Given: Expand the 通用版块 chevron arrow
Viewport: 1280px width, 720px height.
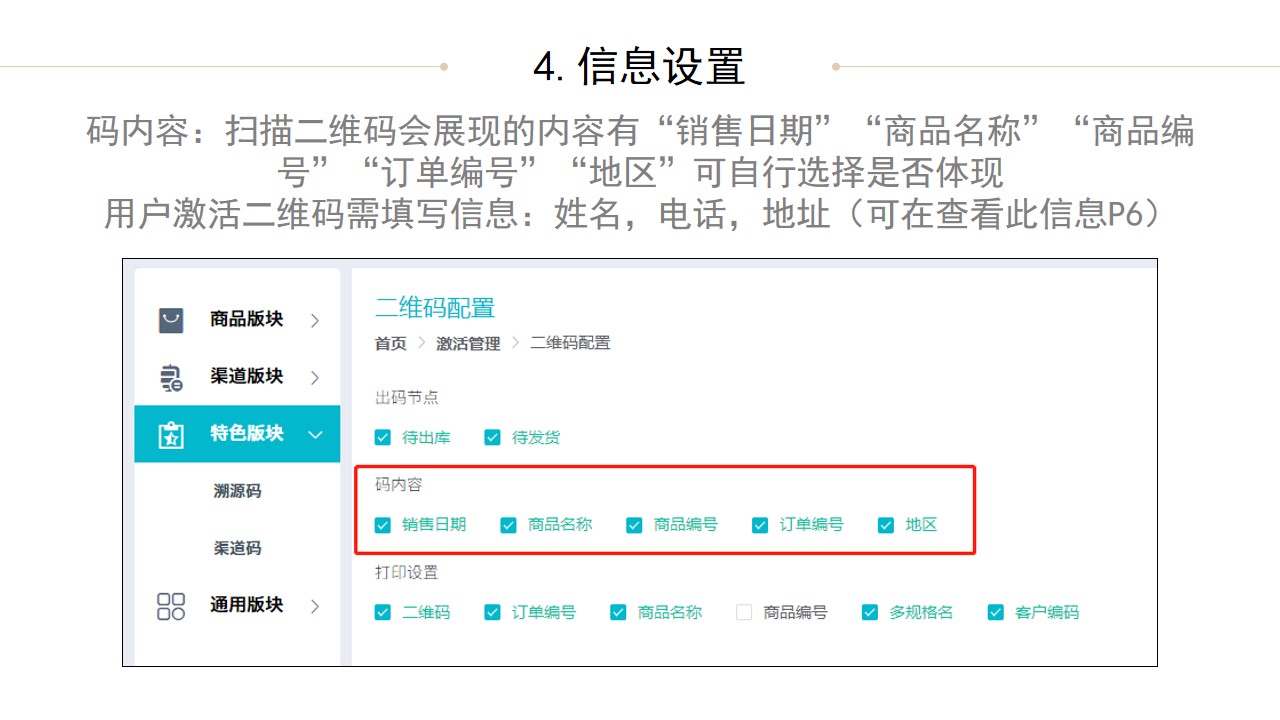Looking at the screenshot, I should 315,606.
